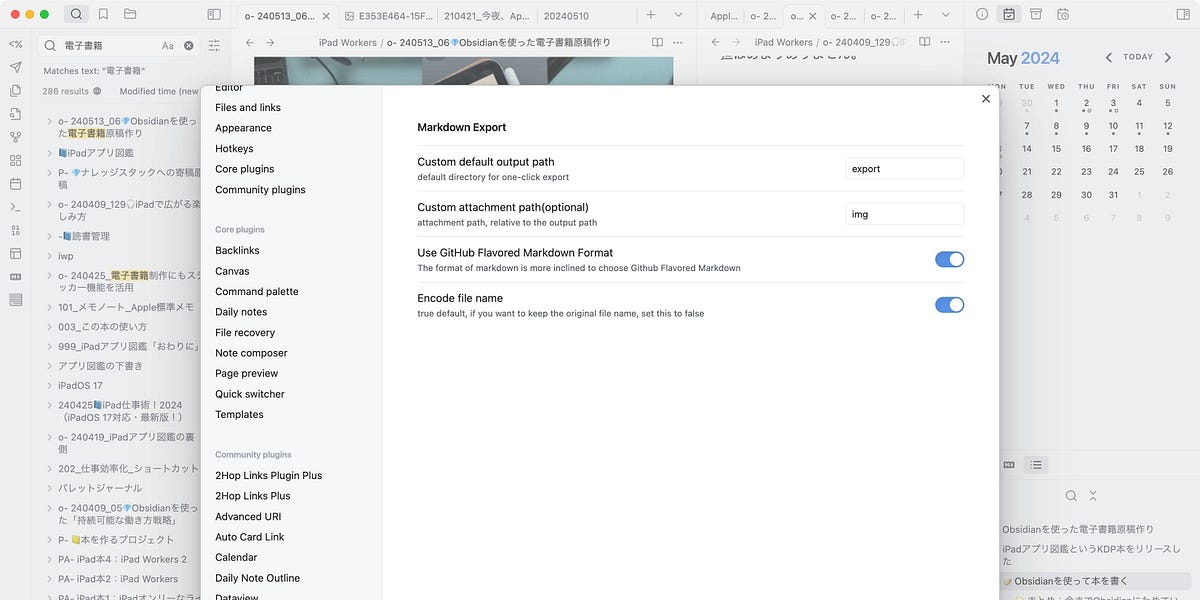
Task: Close the settings dialog
Action: 986,98
